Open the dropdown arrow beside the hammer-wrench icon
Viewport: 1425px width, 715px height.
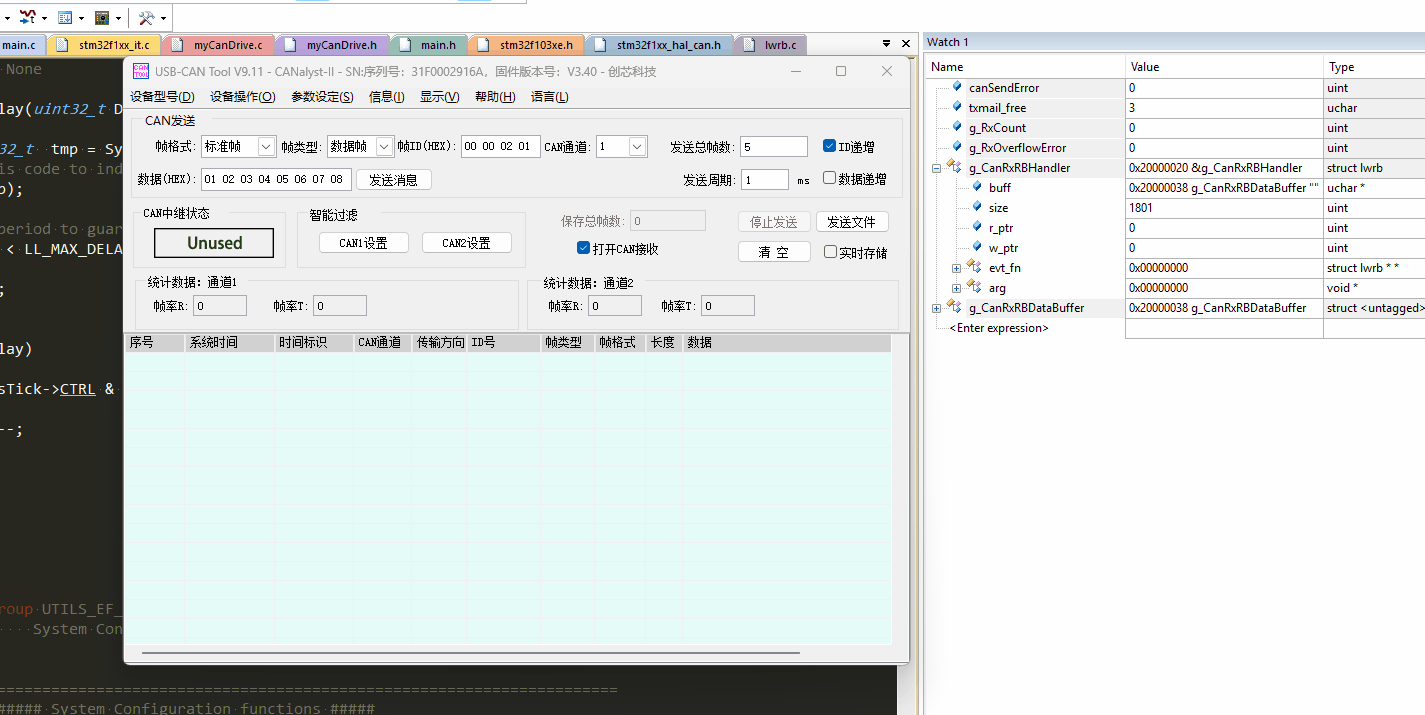pos(163,18)
